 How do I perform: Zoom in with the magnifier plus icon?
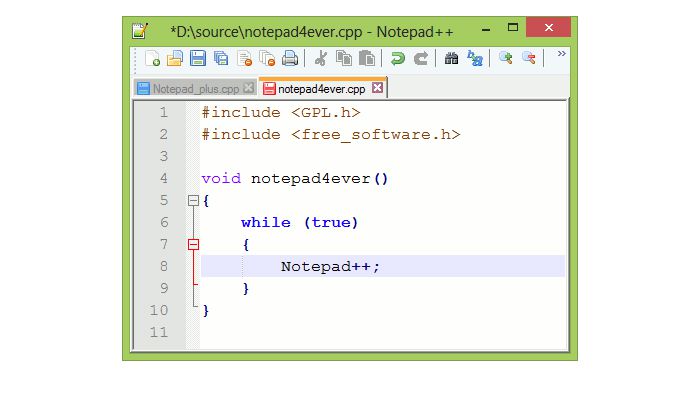[x=505, y=58]
